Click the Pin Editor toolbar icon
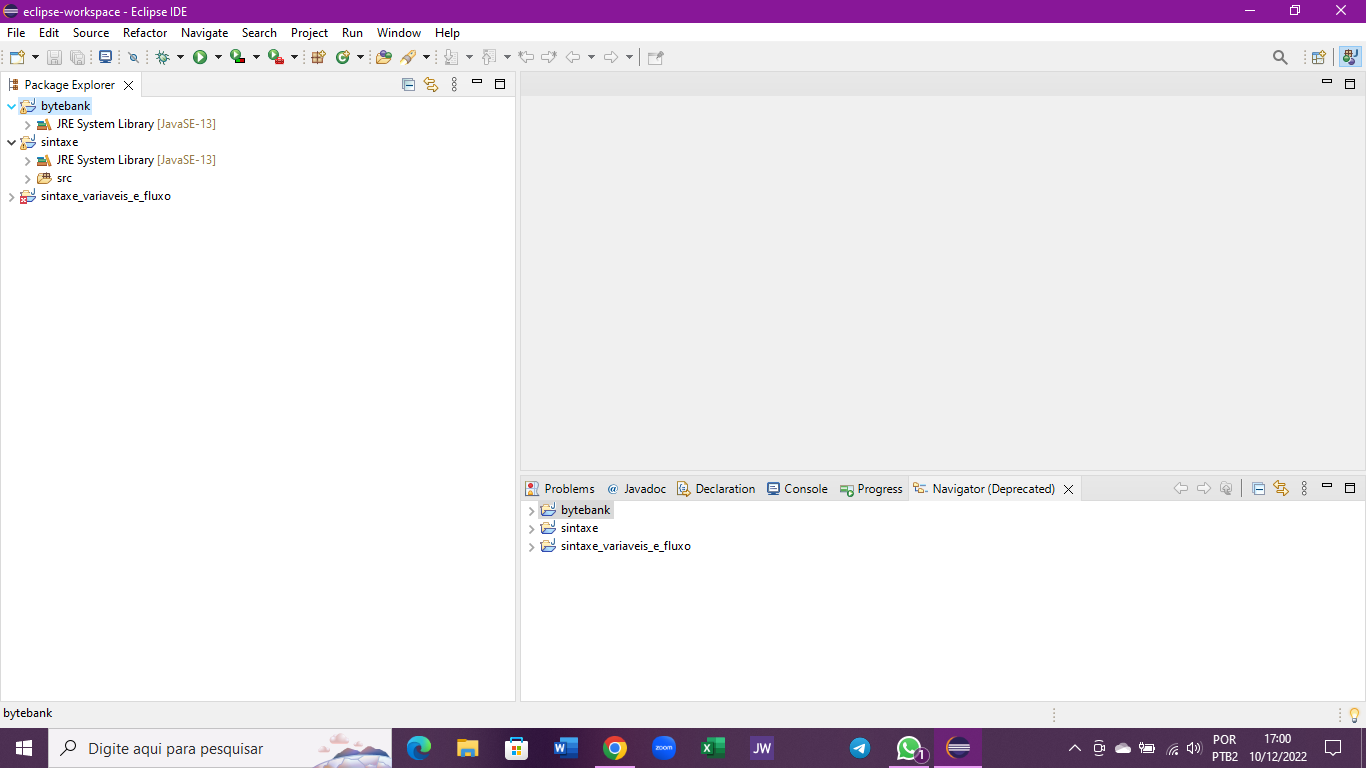Viewport: 1366px width, 768px height. [x=655, y=57]
